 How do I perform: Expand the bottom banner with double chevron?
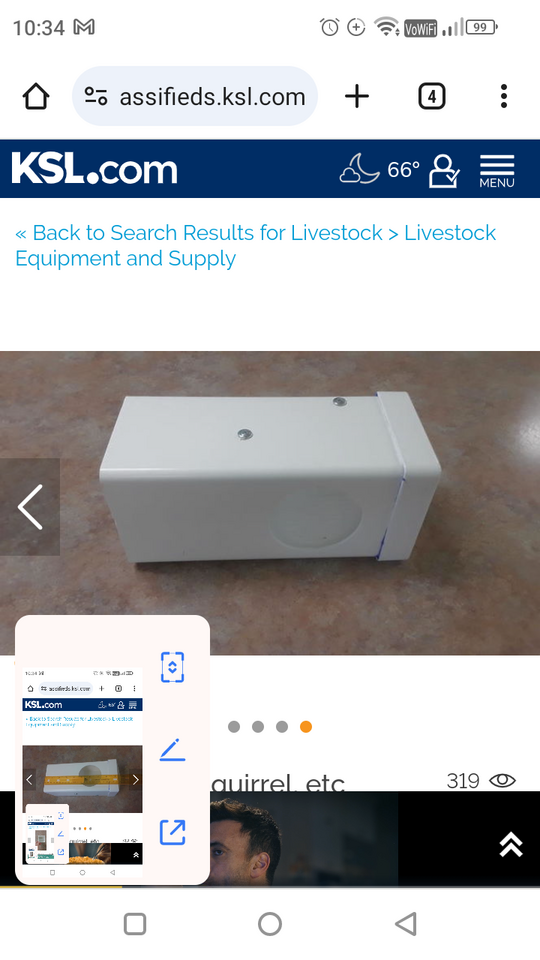511,845
